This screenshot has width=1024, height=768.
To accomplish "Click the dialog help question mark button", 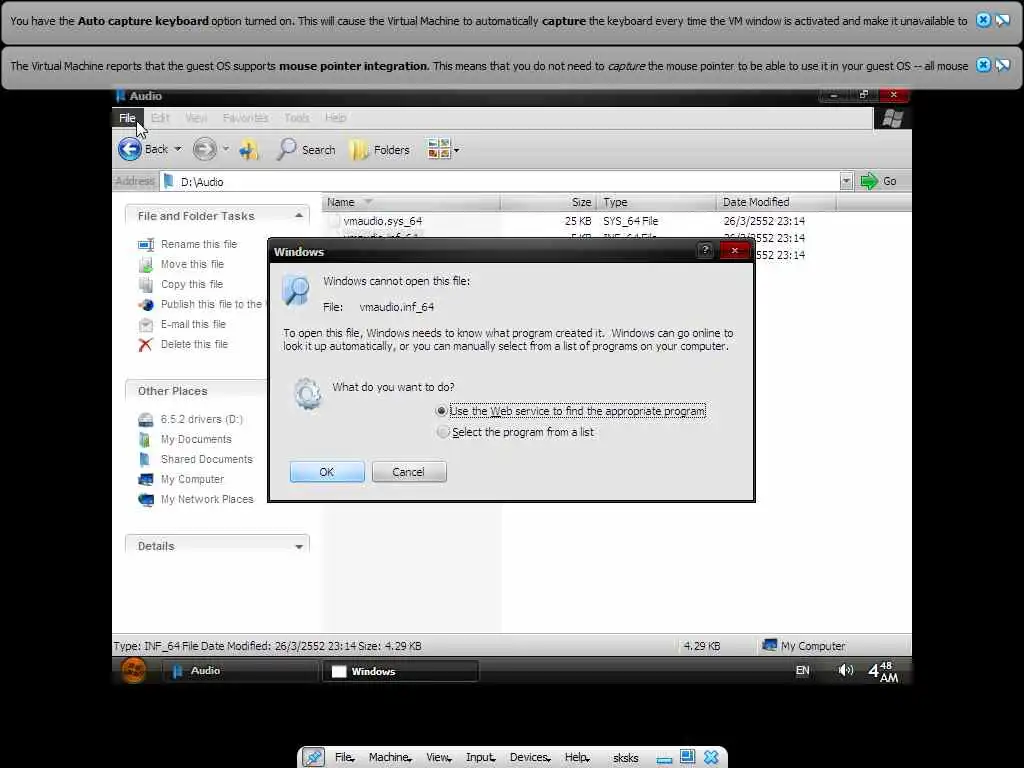I will (x=705, y=250).
